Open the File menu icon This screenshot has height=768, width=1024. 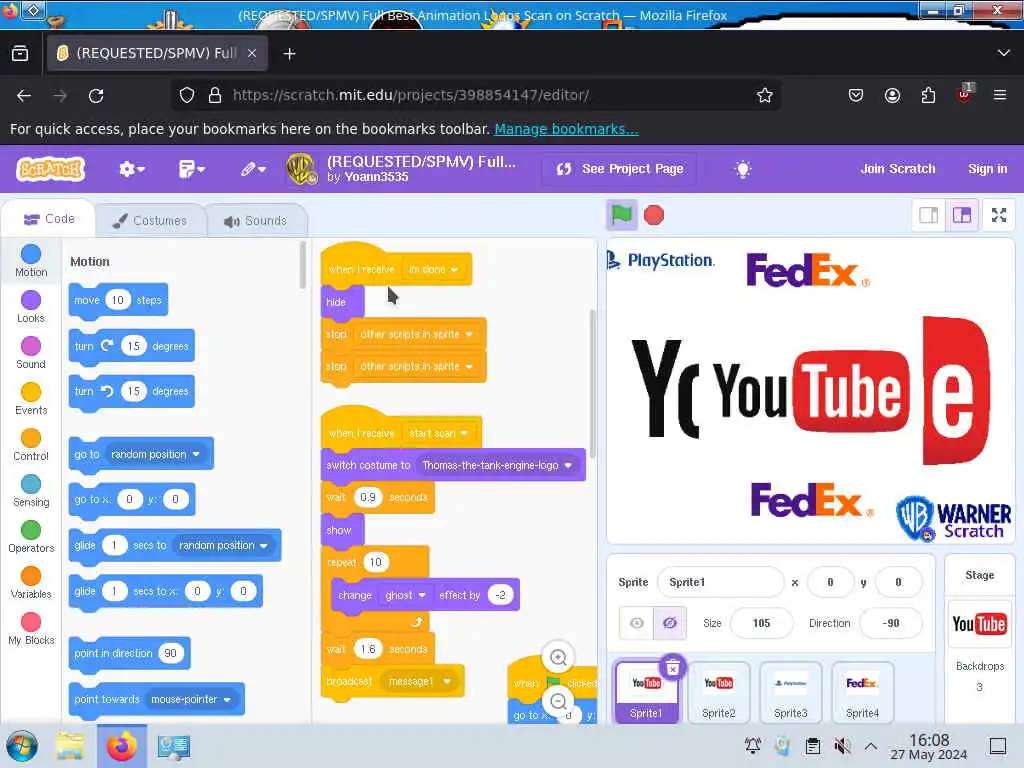coord(191,169)
